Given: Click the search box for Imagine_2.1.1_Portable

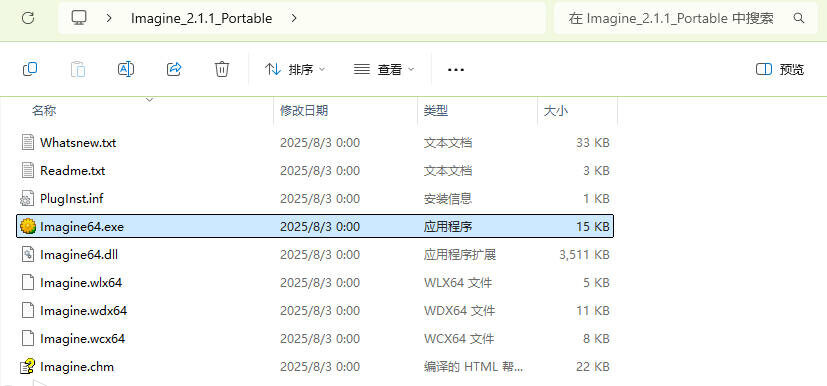Looking at the screenshot, I should [686, 18].
